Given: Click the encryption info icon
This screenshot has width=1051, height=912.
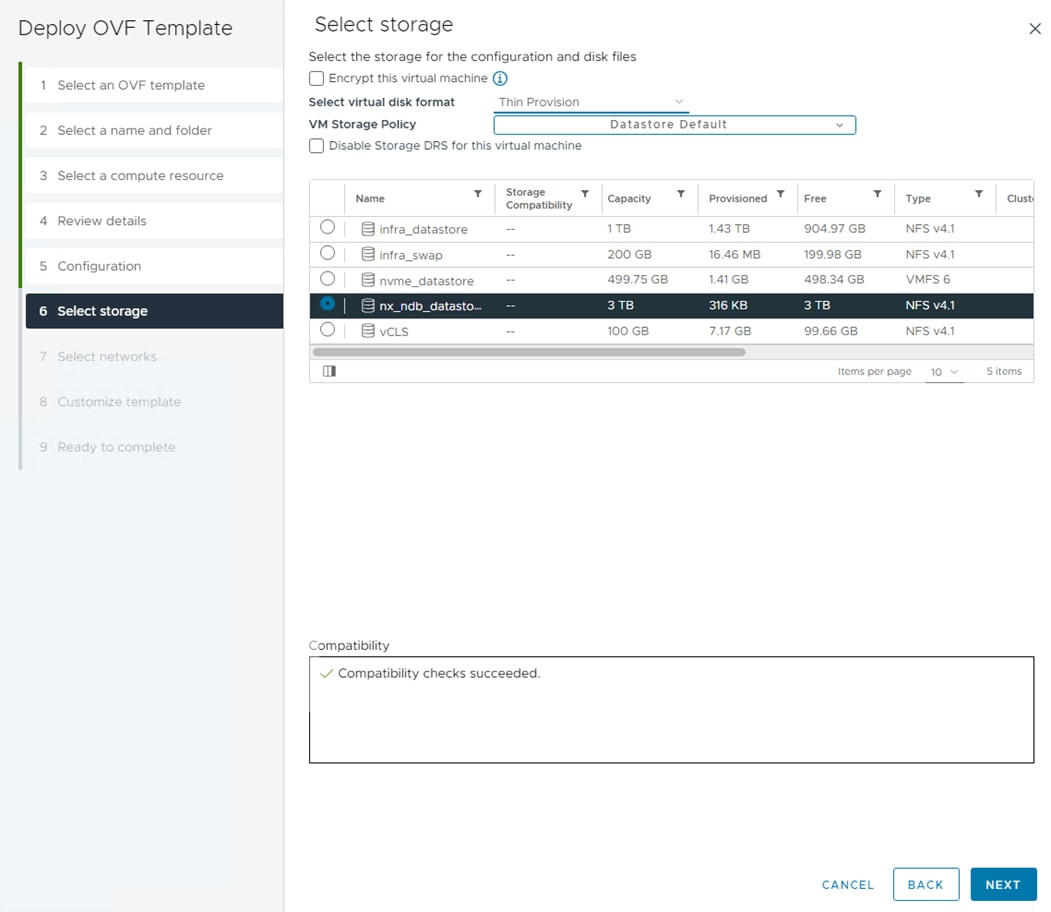Looking at the screenshot, I should pyautogui.click(x=500, y=78).
